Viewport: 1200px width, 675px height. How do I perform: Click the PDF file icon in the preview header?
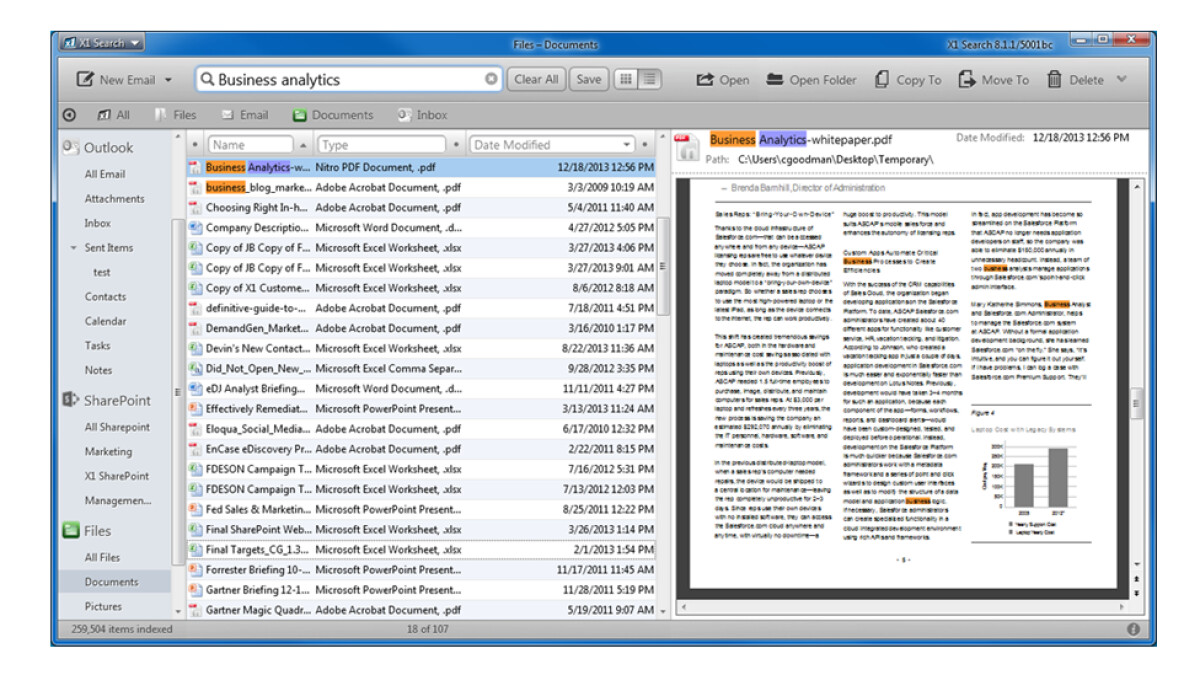click(x=688, y=146)
